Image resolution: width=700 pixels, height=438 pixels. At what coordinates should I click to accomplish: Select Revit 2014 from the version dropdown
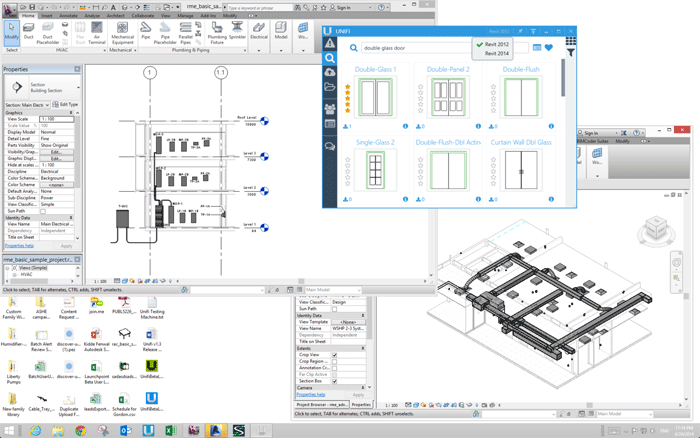496,53
